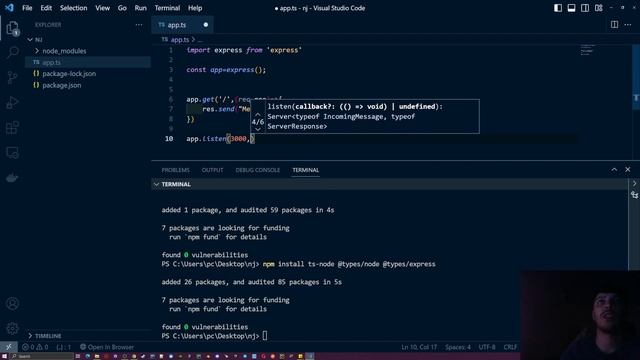Open the Source Control view
The height and width of the screenshot is (360, 640).
(13, 77)
